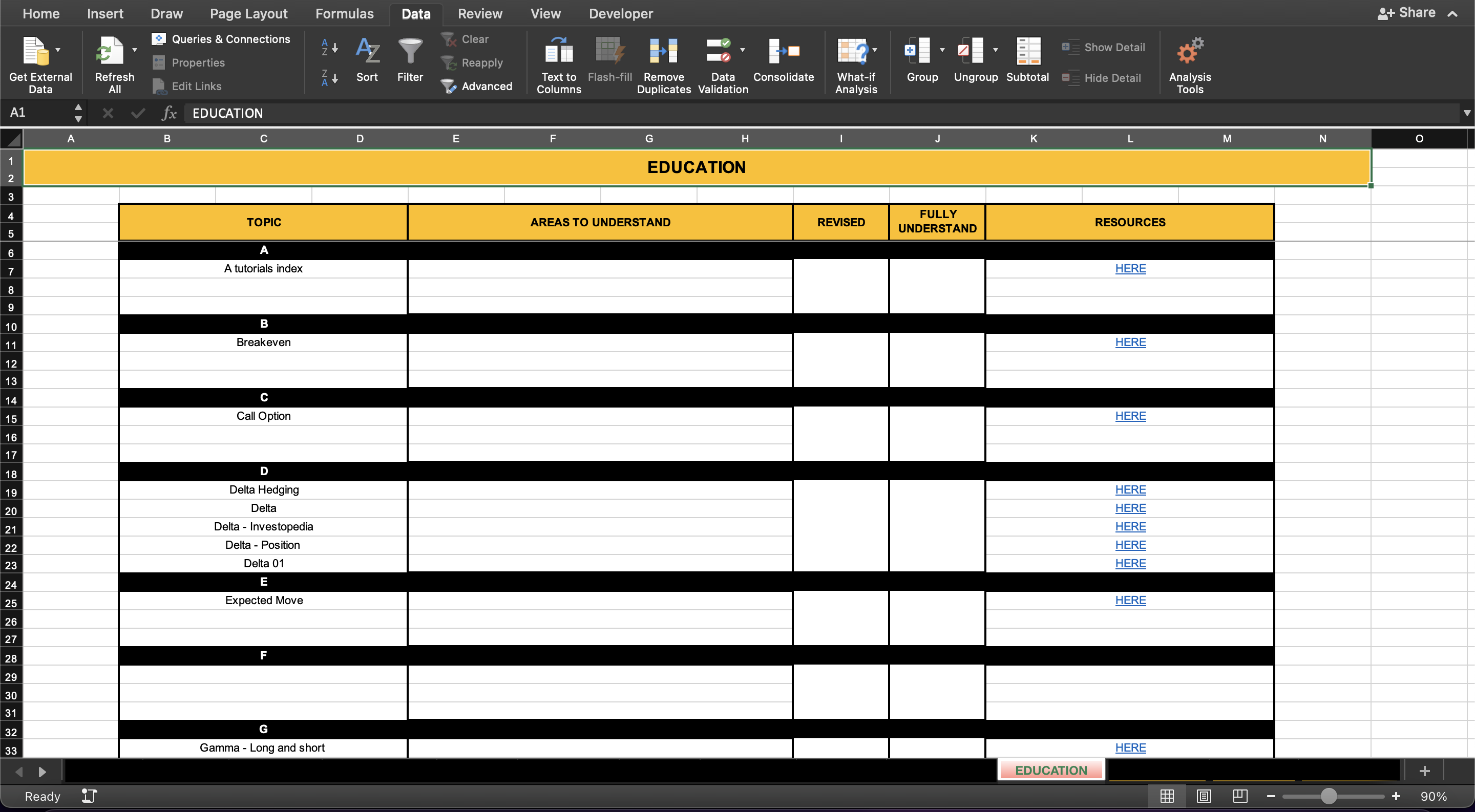Click the Get External Data icon

pyautogui.click(x=41, y=63)
